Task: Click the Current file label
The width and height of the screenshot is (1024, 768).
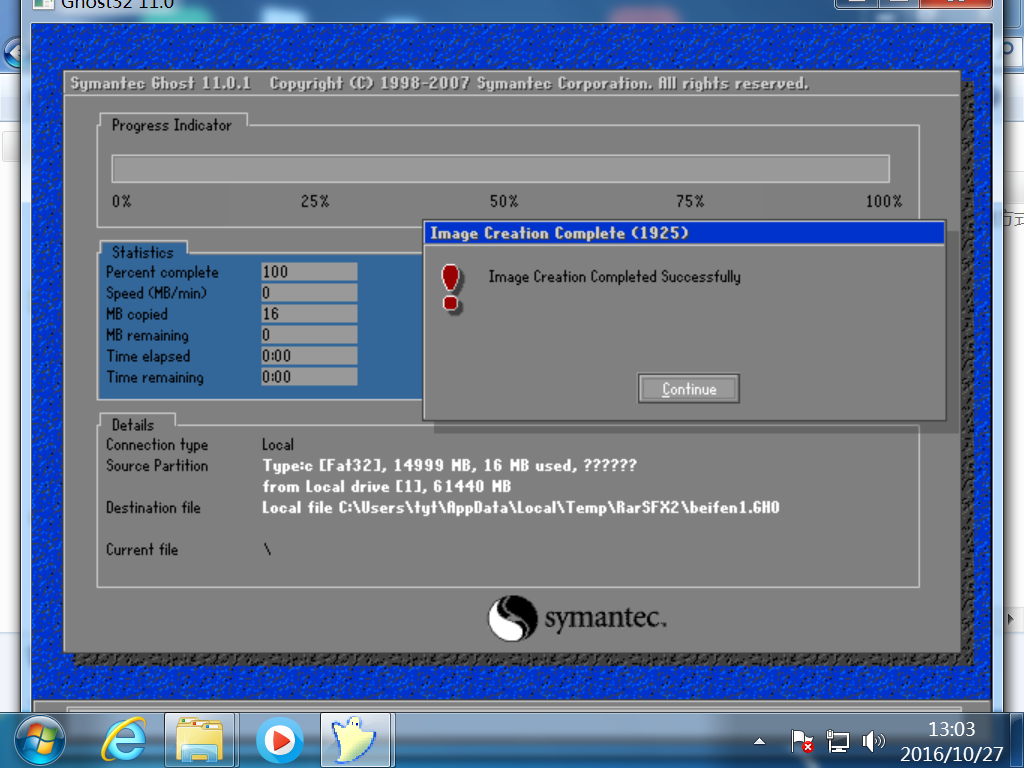Action: tap(142, 550)
